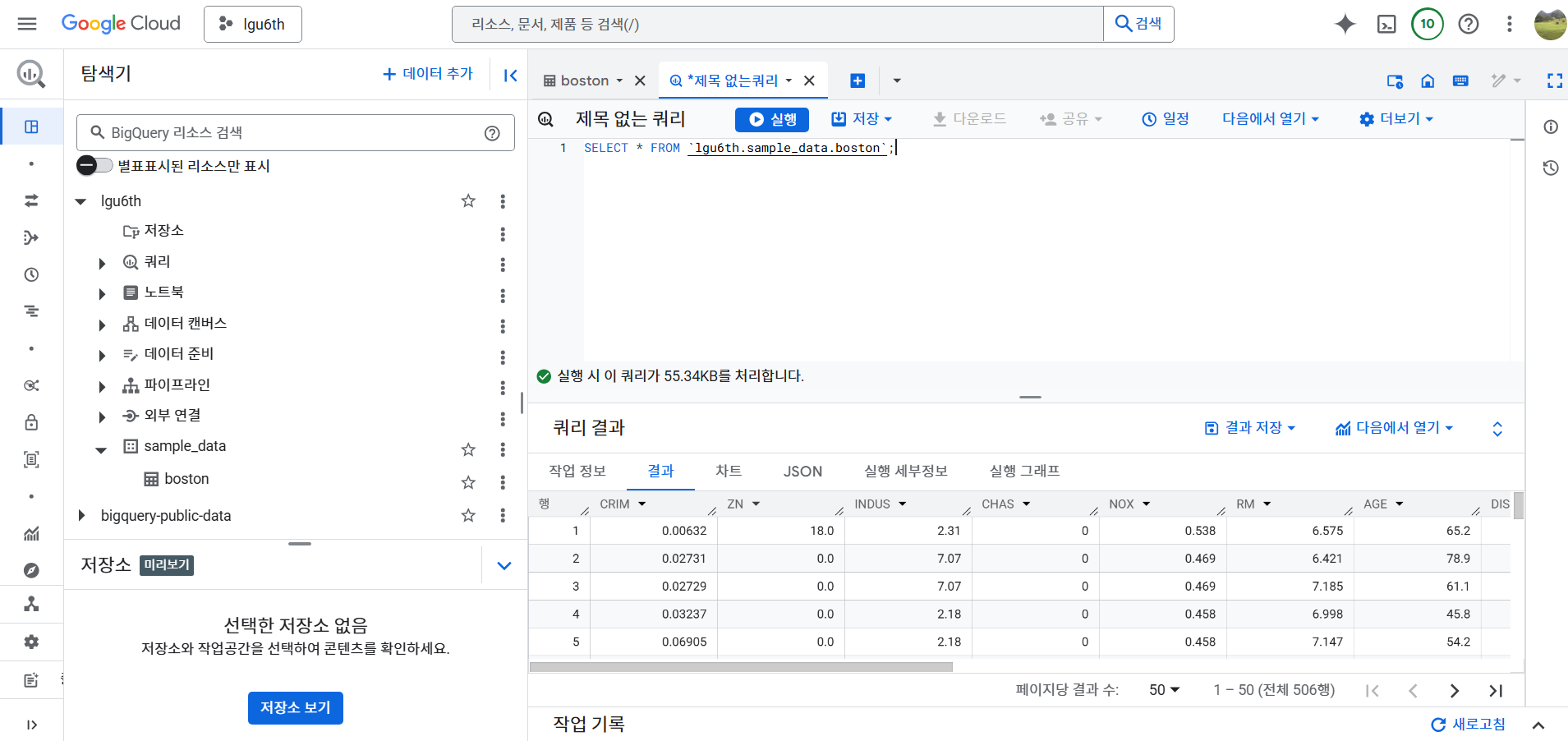
Task: Expand the left sidebar navigation
Action: (31, 725)
